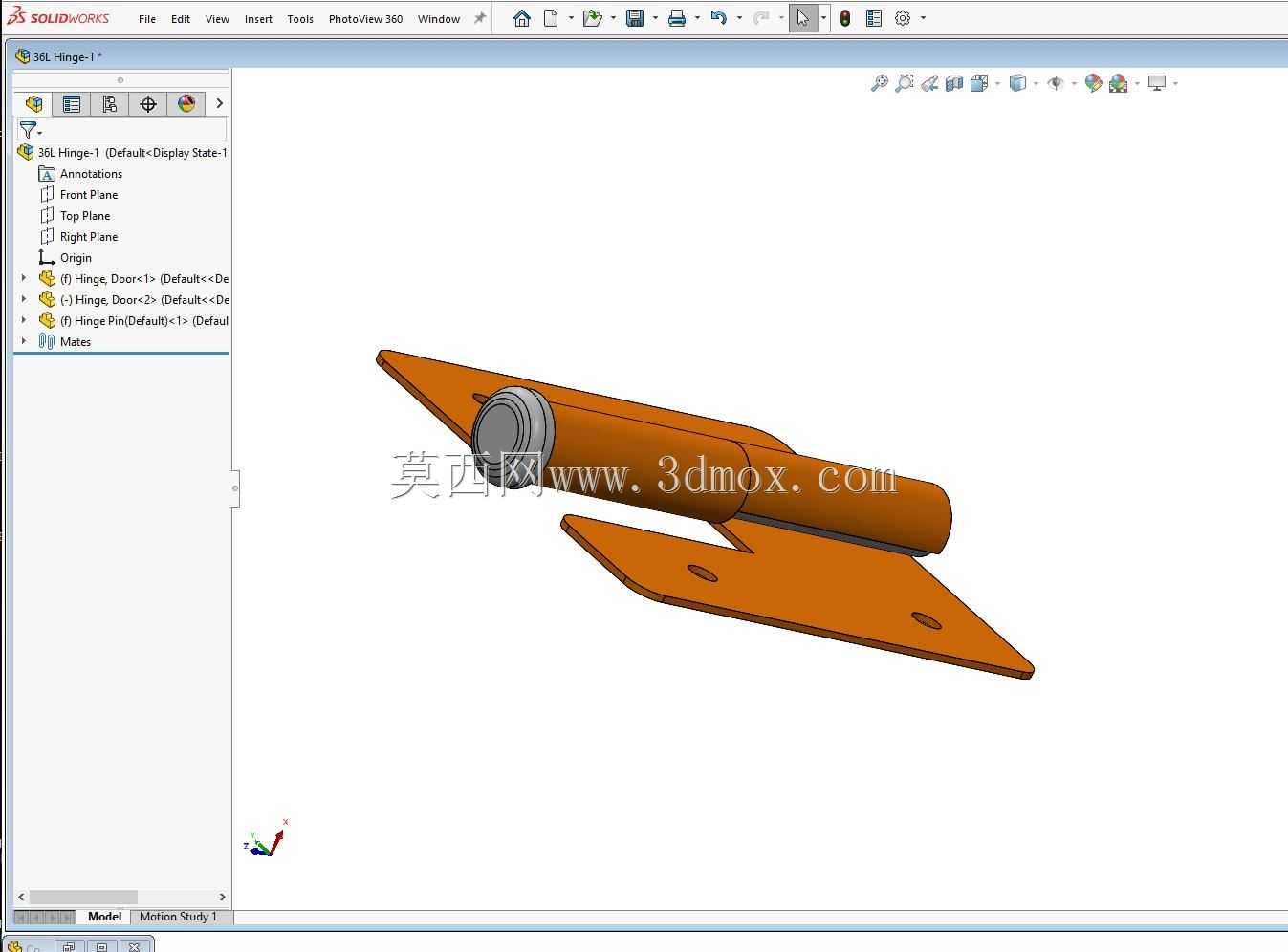Switch to FeatureManager design tree tab
This screenshot has height=952, width=1288.
point(33,103)
